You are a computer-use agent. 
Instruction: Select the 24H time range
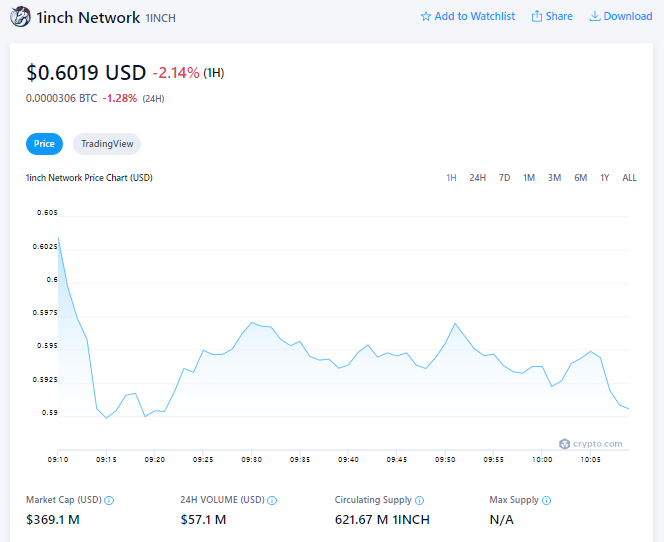[x=477, y=178]
